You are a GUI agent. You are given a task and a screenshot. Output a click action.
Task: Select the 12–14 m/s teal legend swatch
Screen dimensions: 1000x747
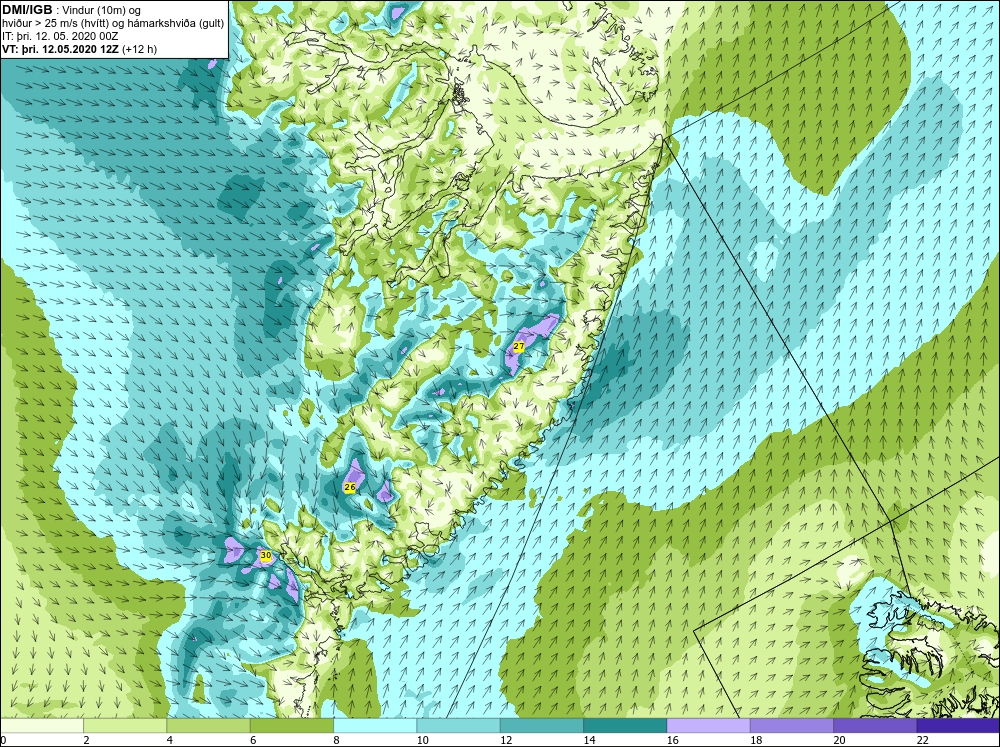tap(541, 725)
